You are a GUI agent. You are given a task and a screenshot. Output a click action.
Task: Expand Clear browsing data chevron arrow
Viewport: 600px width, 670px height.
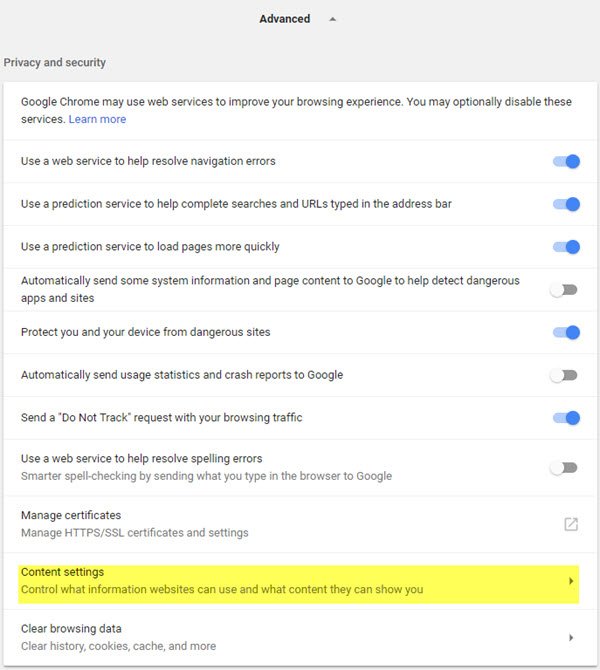[x=571, y=637]
